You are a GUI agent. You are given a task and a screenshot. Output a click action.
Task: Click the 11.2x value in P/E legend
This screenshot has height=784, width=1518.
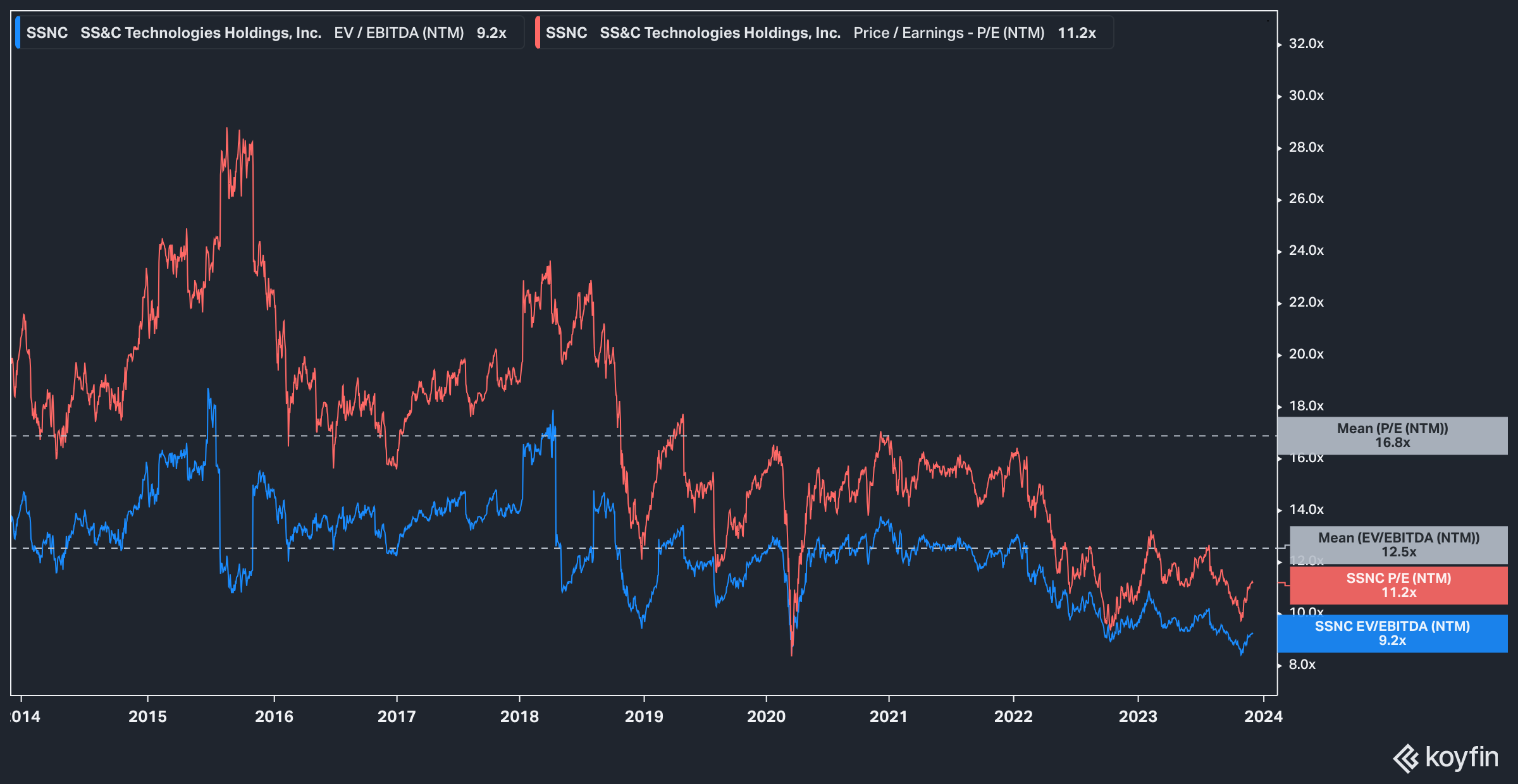click(x=1077, y=33)
